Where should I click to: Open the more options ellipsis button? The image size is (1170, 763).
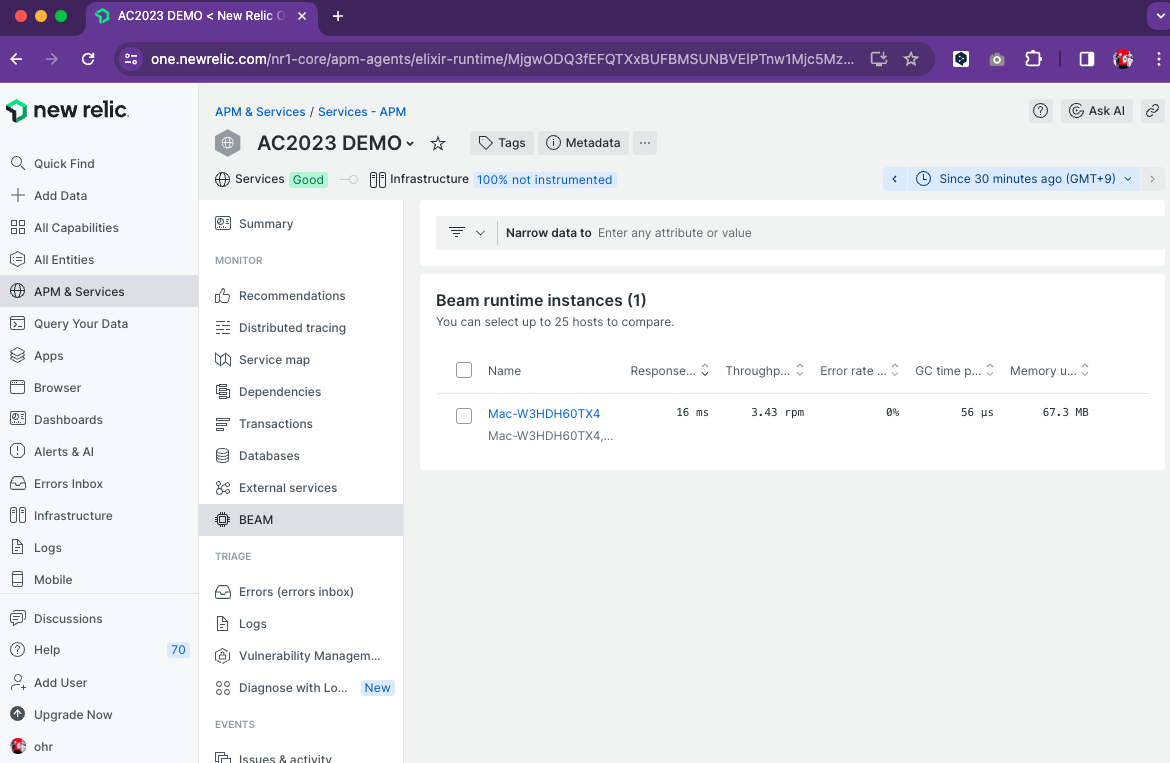point(645,143)
